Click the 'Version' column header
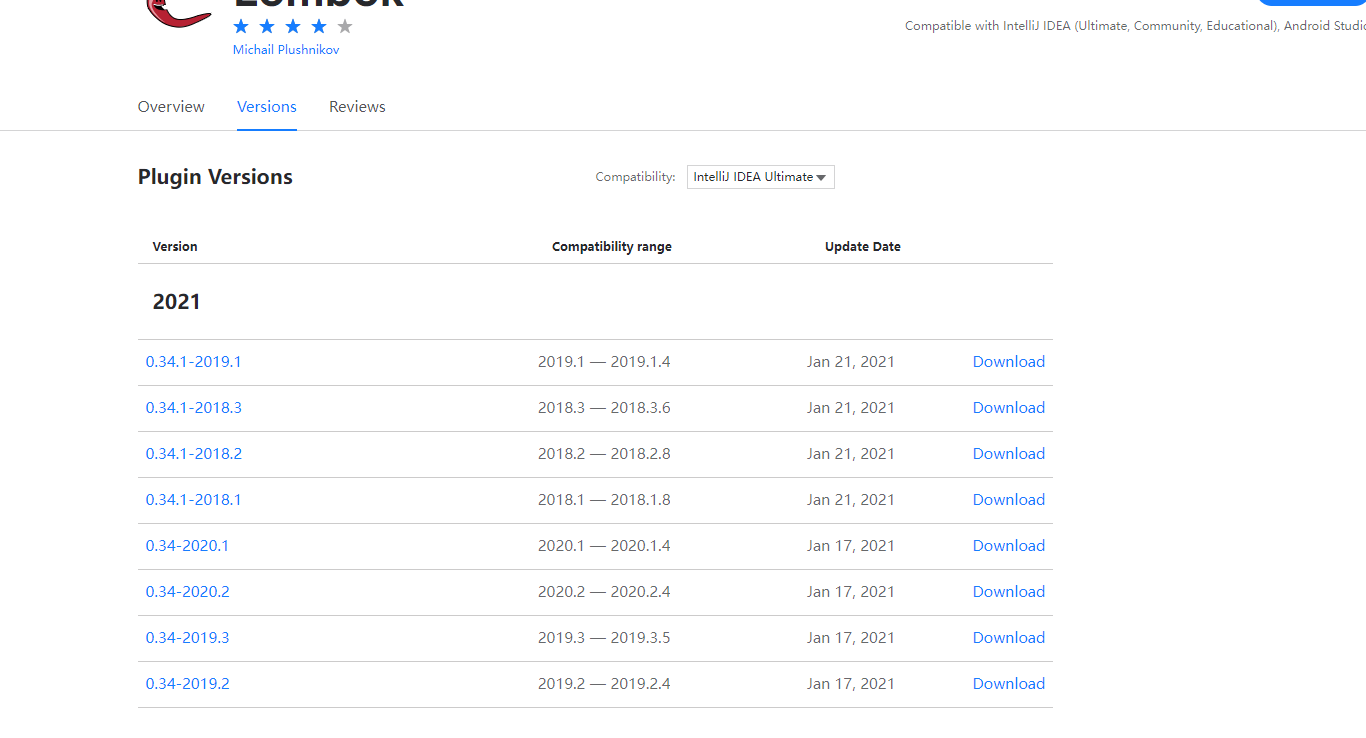 click(175, 247)
